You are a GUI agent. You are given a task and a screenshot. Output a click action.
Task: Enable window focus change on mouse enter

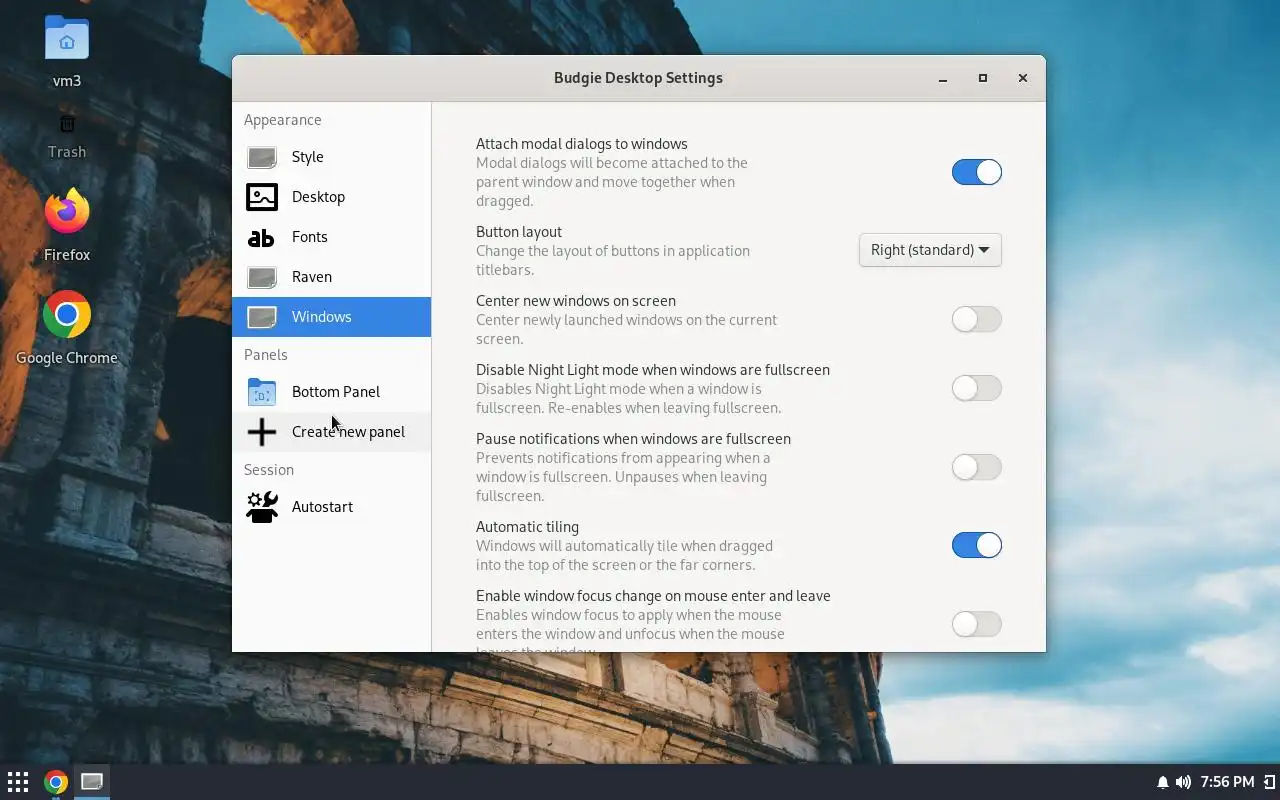(x=977, y=624)
